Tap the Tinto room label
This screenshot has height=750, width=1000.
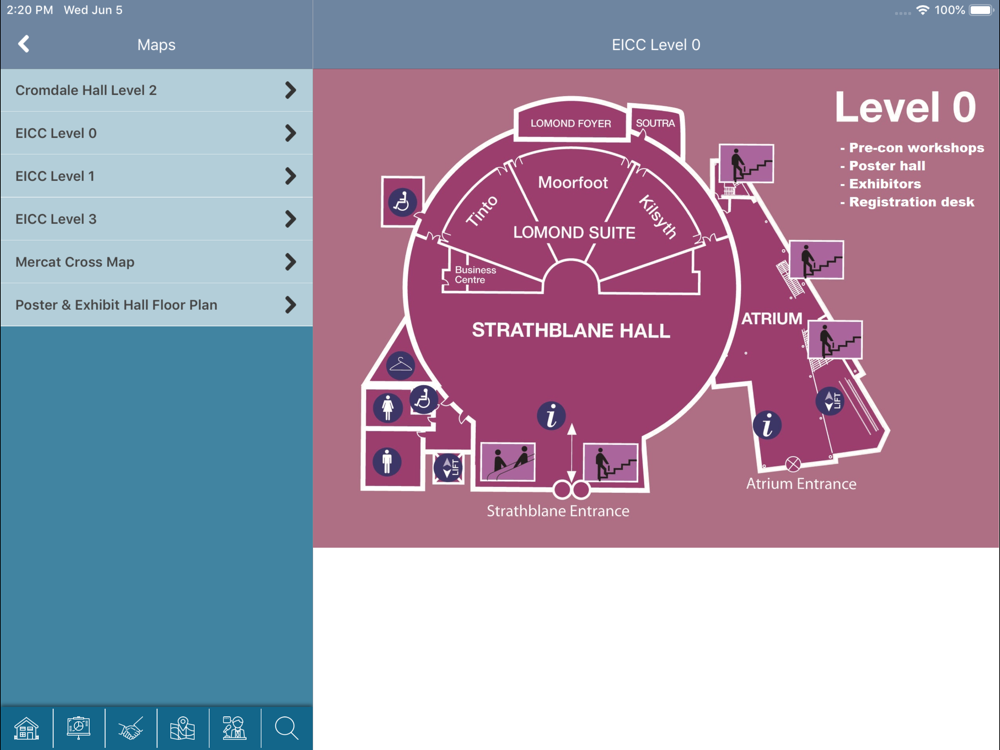pyautogui.click(x=482, y=211)
